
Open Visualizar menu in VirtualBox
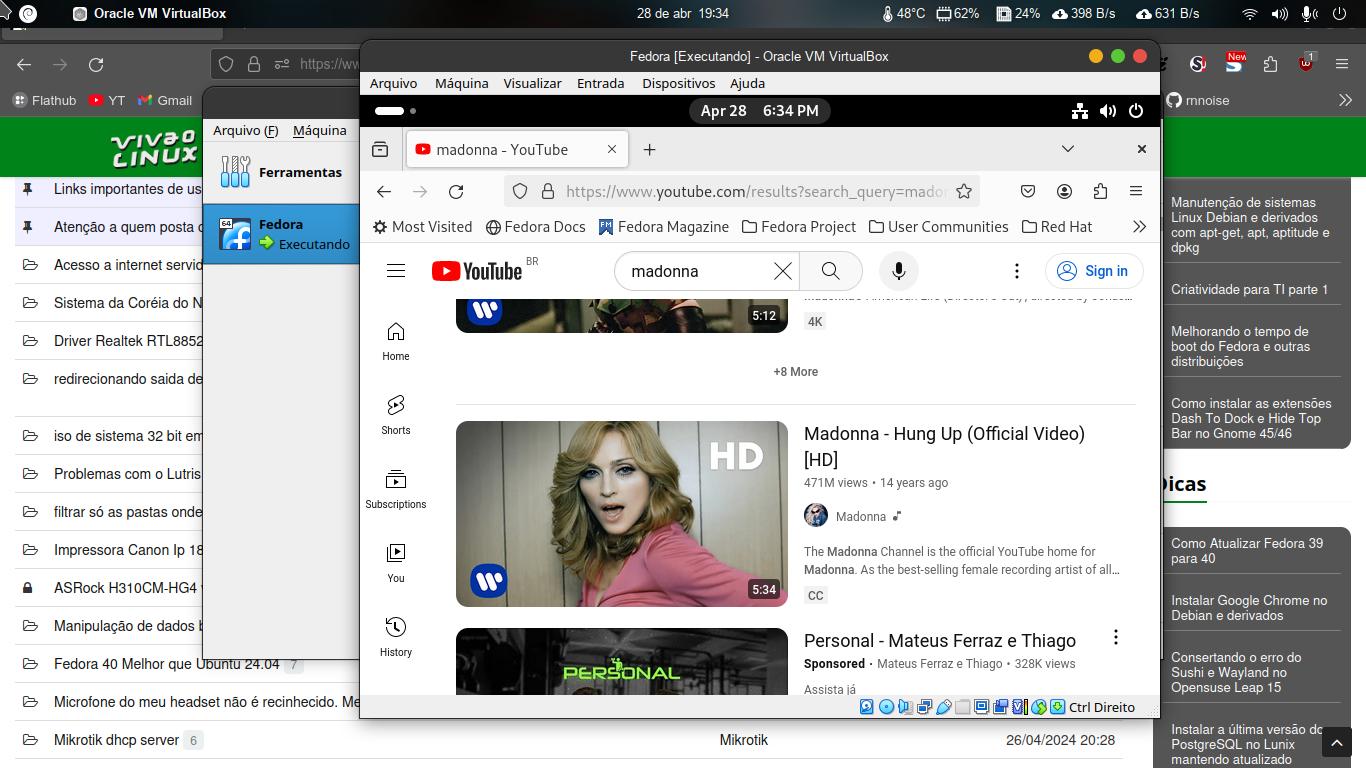[532, 83]
